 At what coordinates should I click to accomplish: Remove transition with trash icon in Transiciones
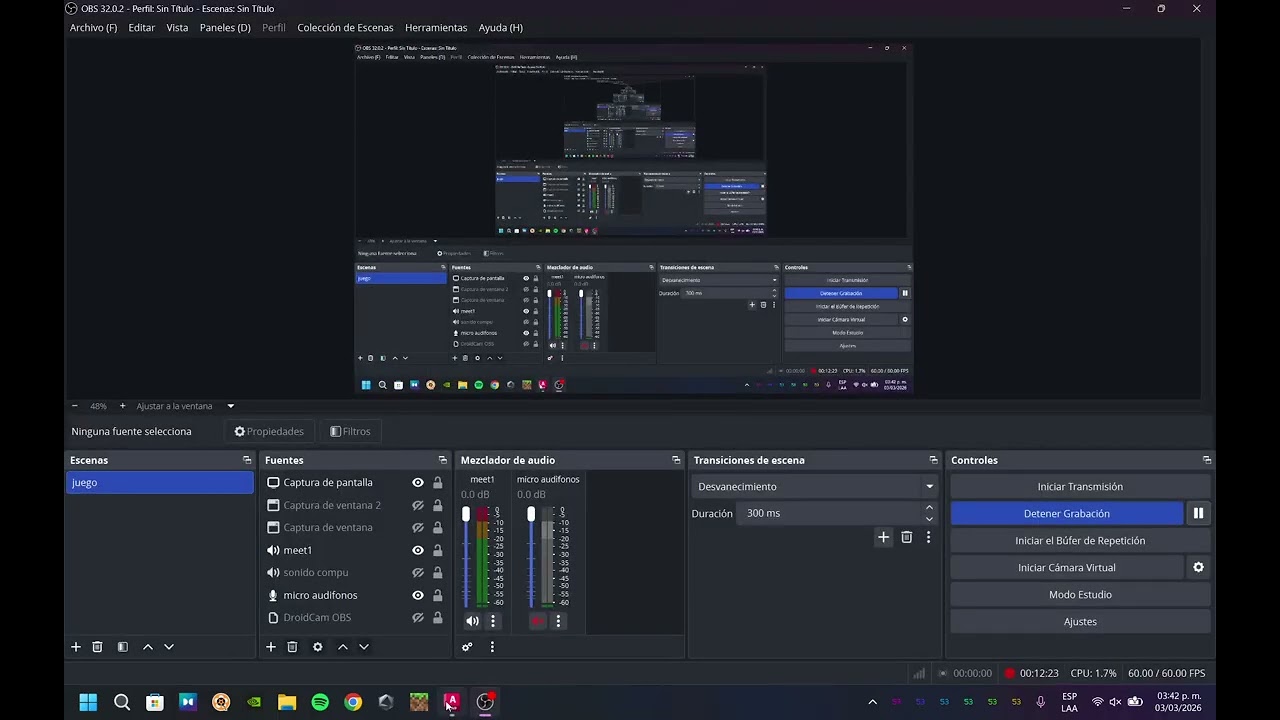(906, 537)
